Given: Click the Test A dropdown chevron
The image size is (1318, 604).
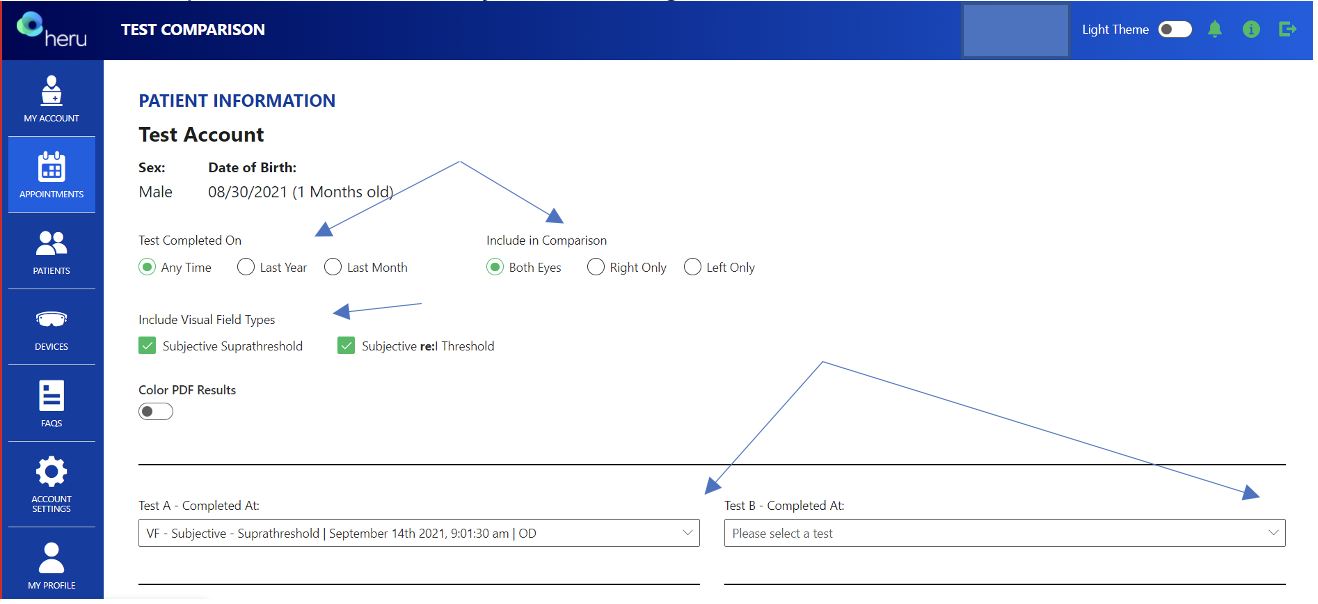Looking at the screenshot, I should click(x=688, y=533).
